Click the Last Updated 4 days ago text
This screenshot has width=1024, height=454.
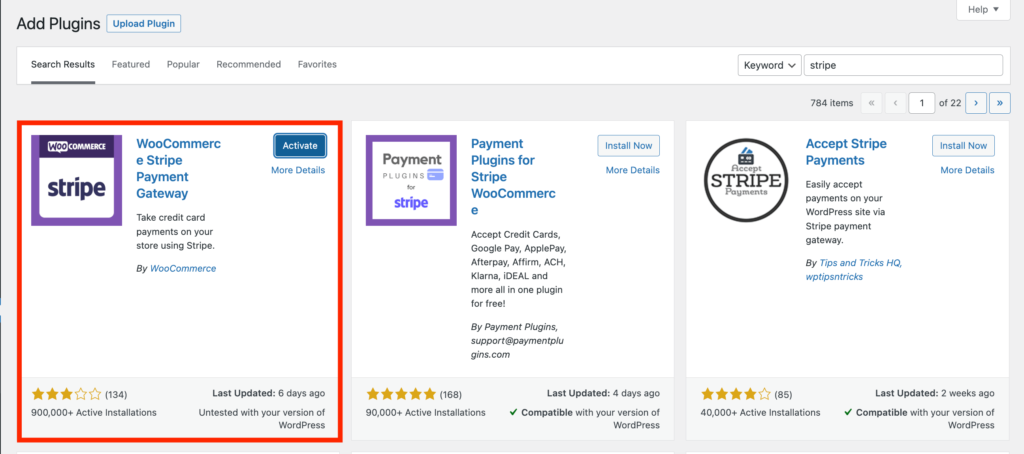(x=603, y=394)
